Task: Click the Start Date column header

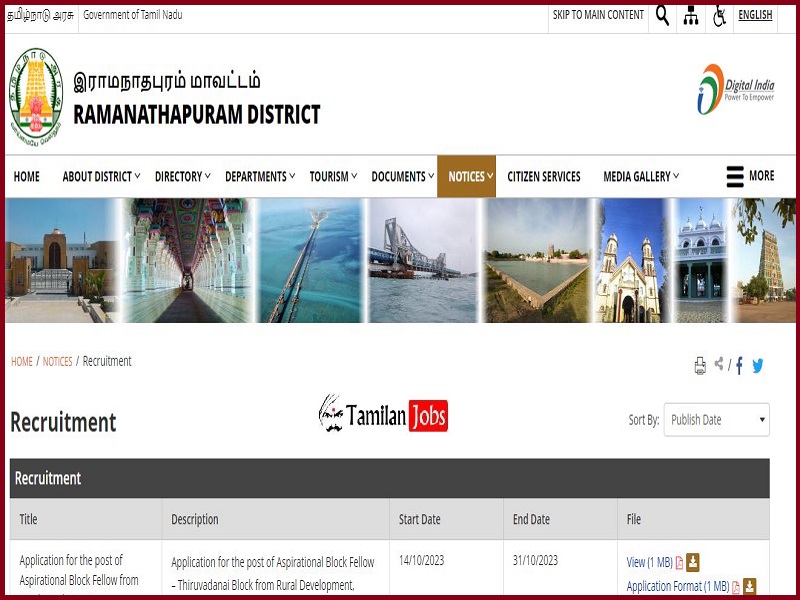Action: (x=419, y=519)
